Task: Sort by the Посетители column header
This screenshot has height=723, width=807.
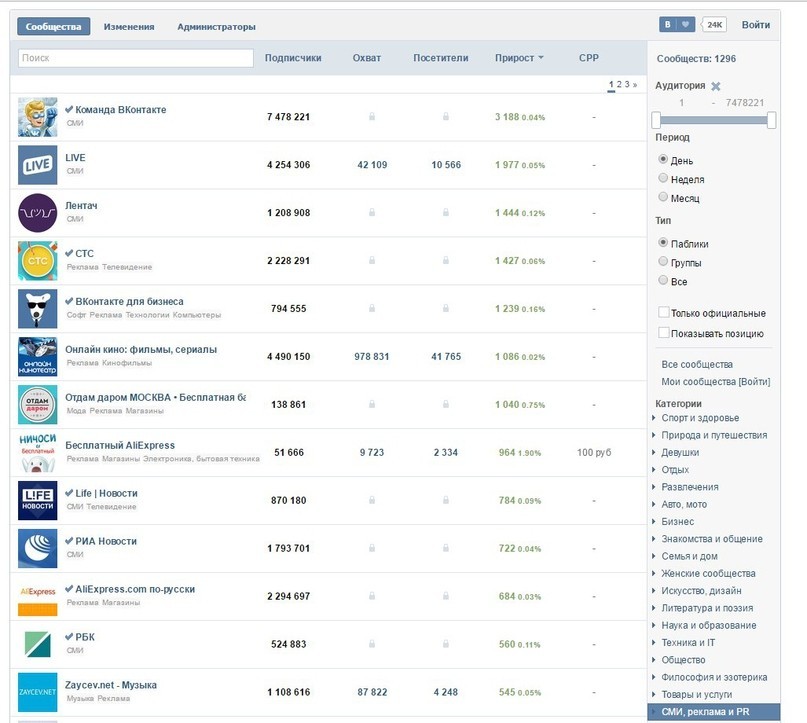Action: 441,58
